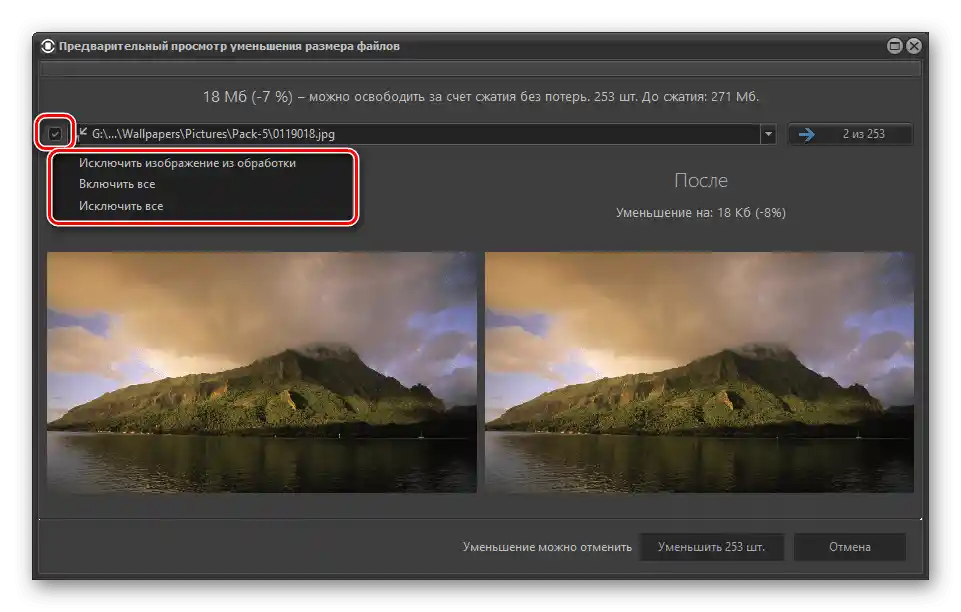Click the 'Отмена' button
The width and height of the screenshot is (961, 612).
pyautogui.click(x=849, y=546)
